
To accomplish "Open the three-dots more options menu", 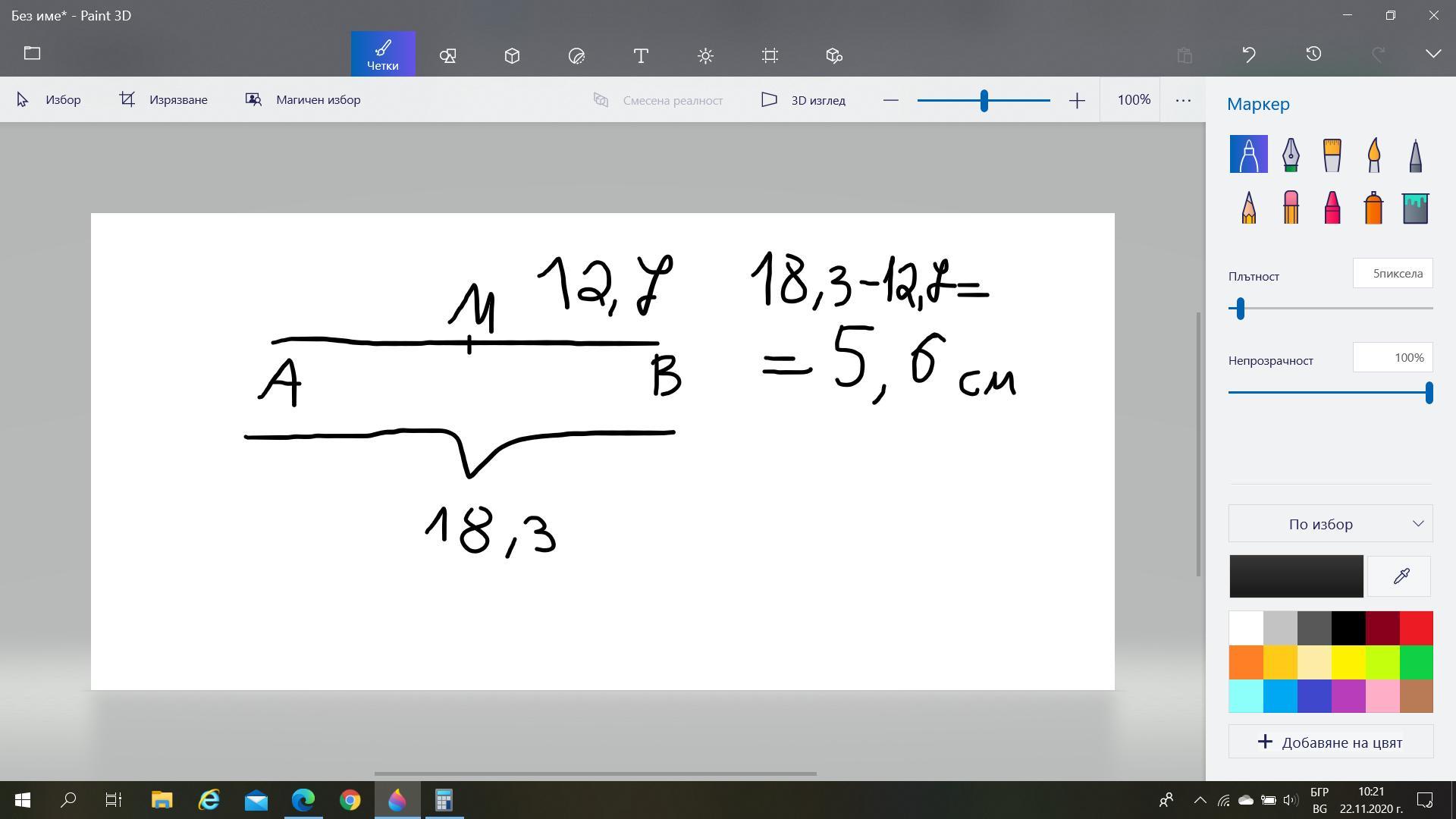I will click(x=1182, y=100).
